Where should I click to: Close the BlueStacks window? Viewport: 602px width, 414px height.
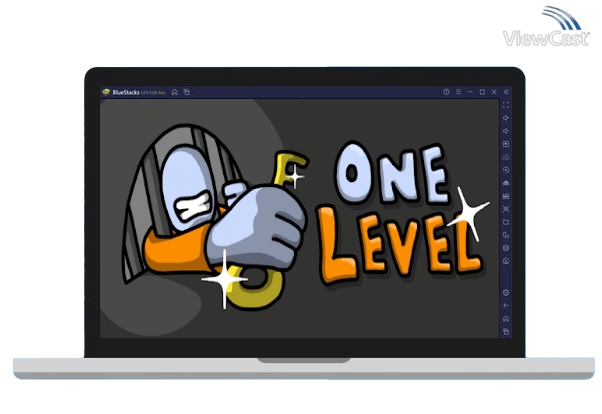tap(494, 92)
